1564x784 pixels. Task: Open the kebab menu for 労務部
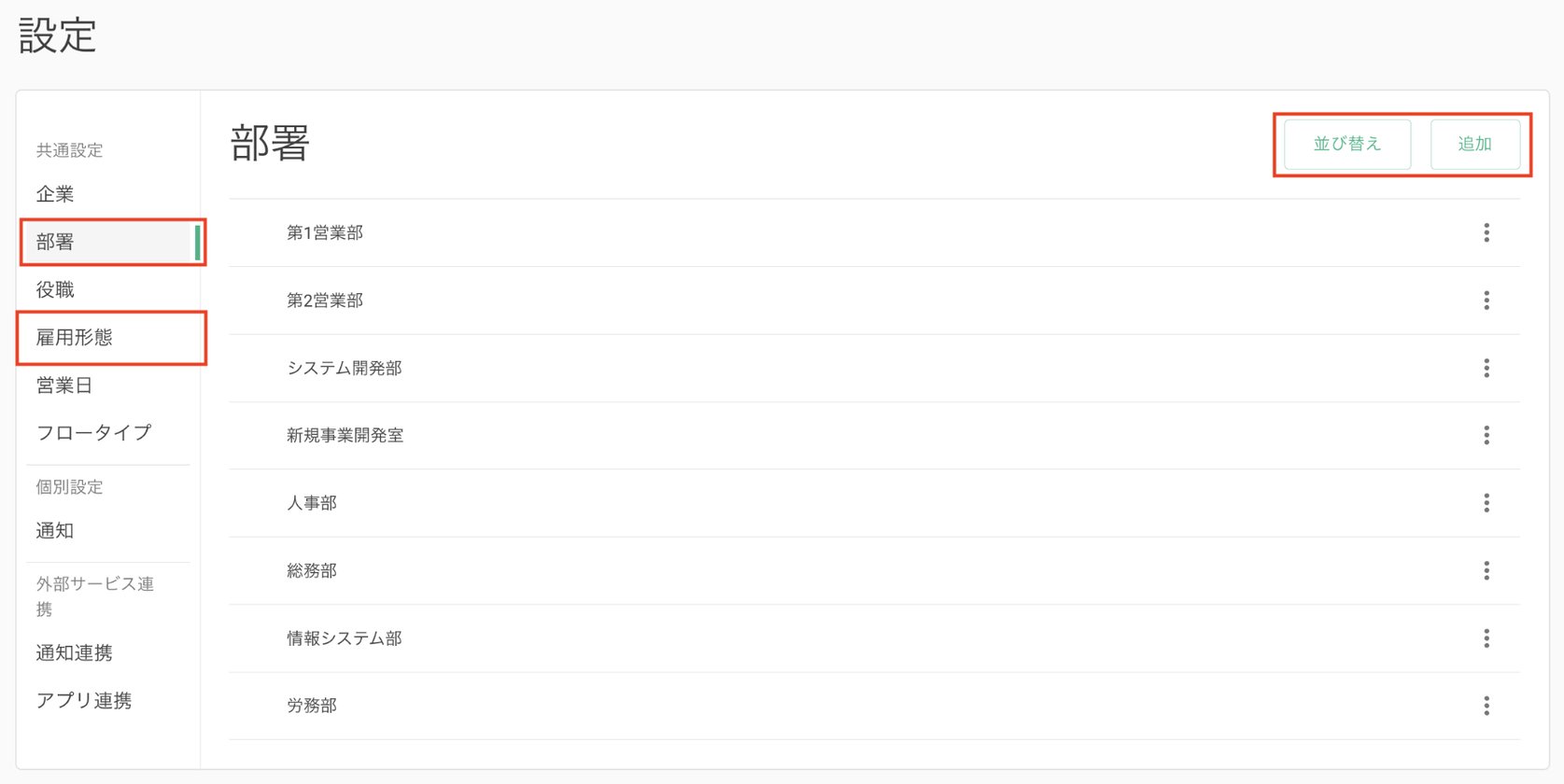(x=1487, y=706)
